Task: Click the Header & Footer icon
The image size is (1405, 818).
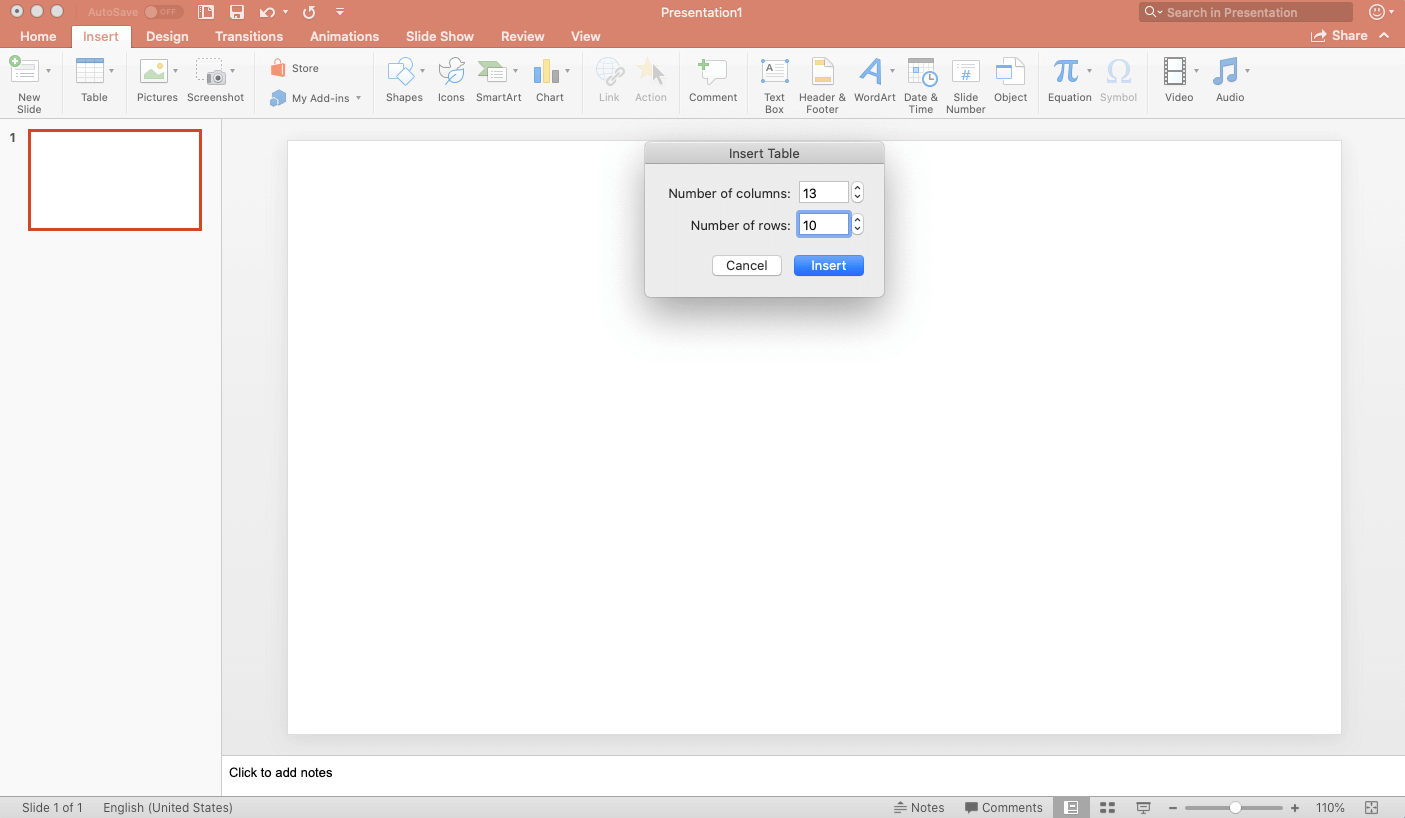Action: [x=822, y=72]
